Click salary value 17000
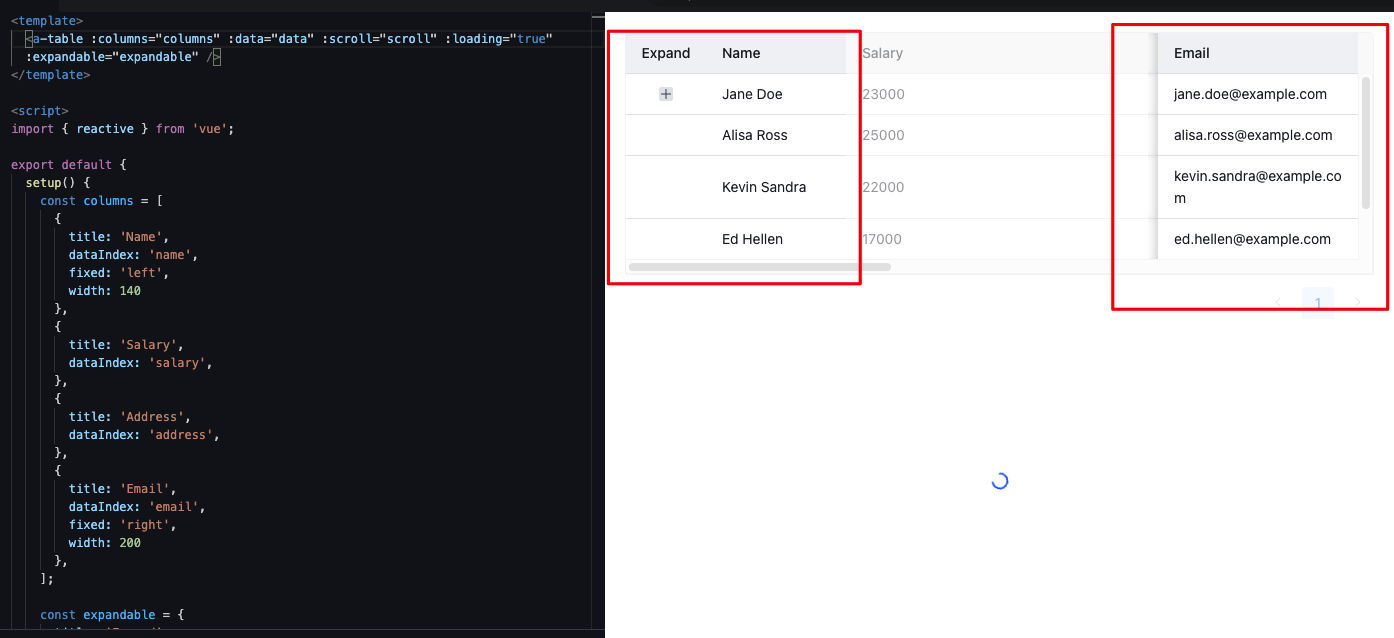Screen dimensions: 1394x638 coord(881,239)
